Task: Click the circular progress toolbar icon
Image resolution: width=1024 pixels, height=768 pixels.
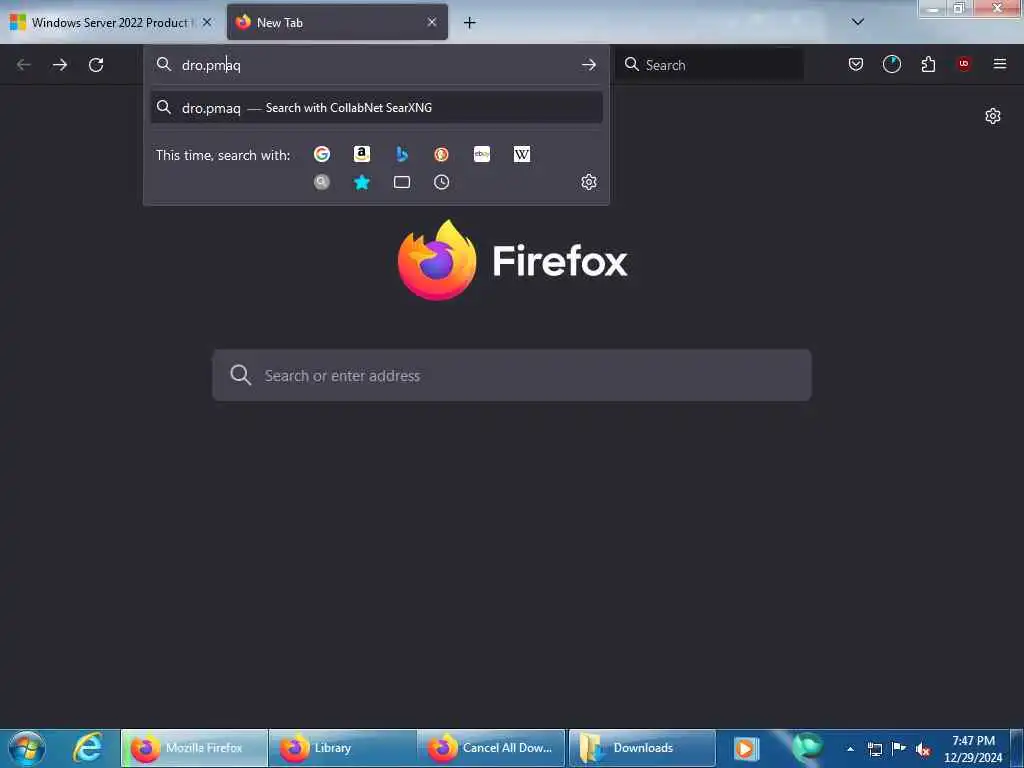Action: coord(891,64)
